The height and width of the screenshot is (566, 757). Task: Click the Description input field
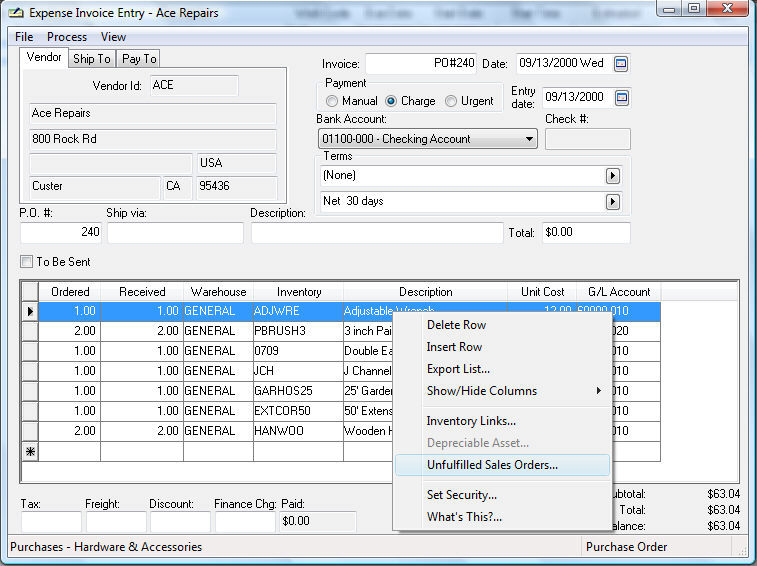377,233
